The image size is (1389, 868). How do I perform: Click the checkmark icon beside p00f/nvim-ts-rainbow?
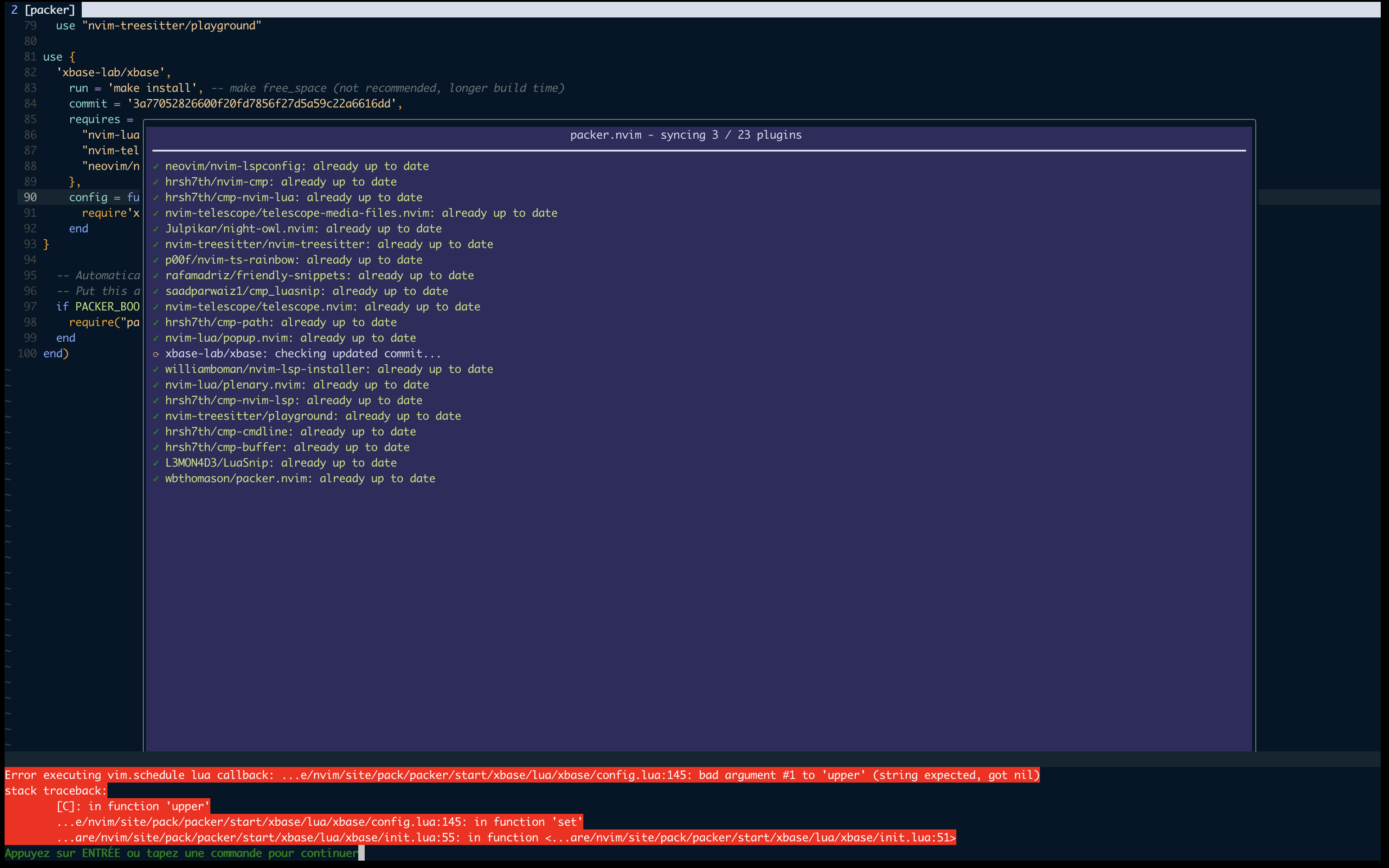(156, 259)
